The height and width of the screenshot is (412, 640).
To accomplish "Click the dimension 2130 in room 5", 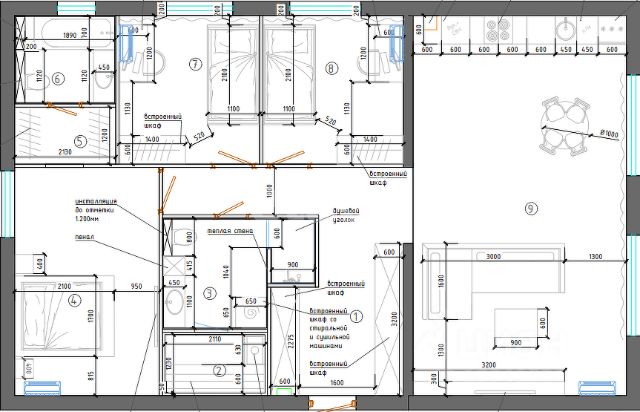I will pos(65,152).
